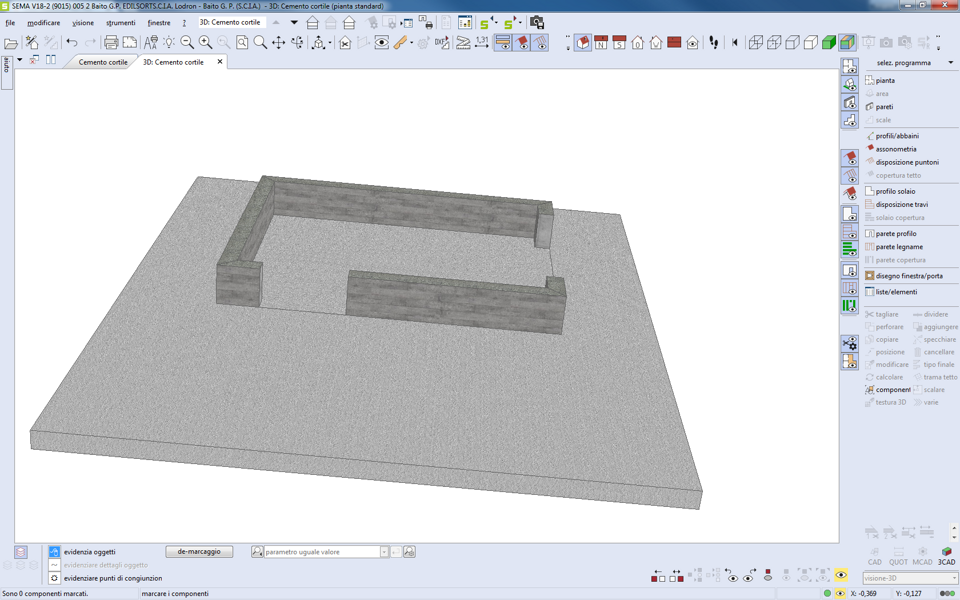The width and height of the screenshot is (960, 600).
Task: Select the pan move arrows tool
Action: [279, 43]
